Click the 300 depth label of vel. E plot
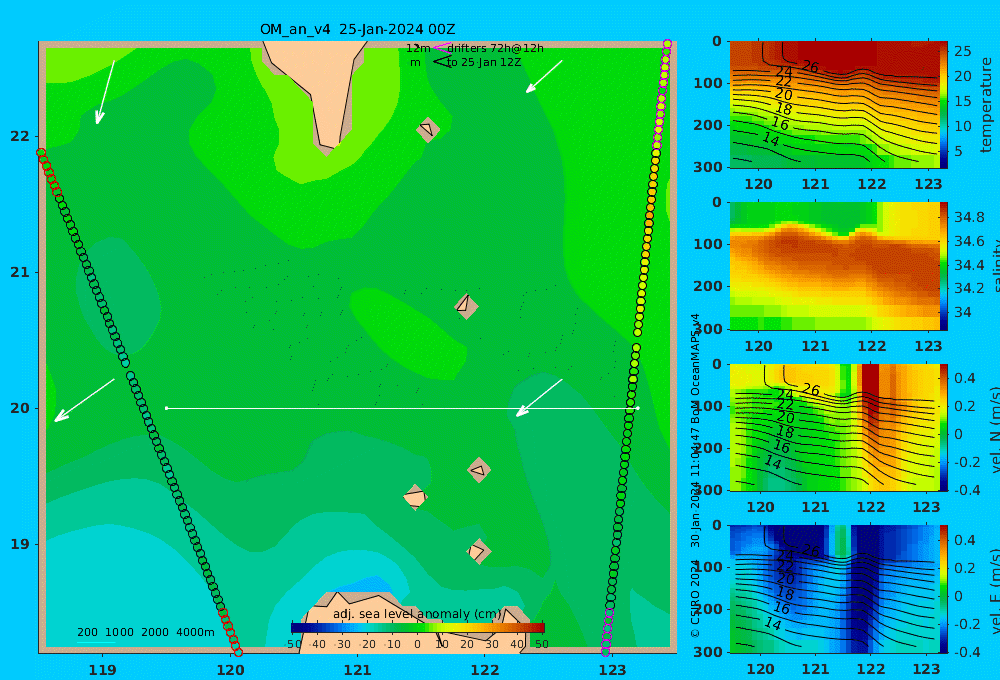The image size is (1000, 680). [x=707, y=651]
